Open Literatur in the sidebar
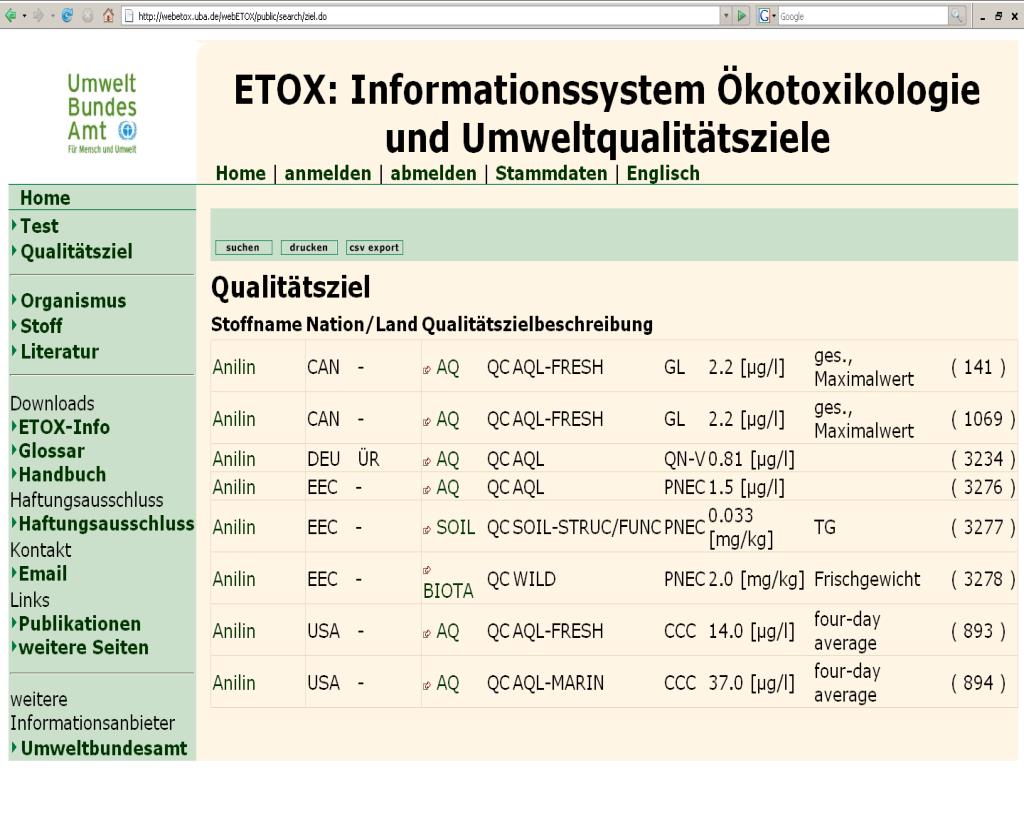This screenshot has height=819, width=1024. (59, 351)
